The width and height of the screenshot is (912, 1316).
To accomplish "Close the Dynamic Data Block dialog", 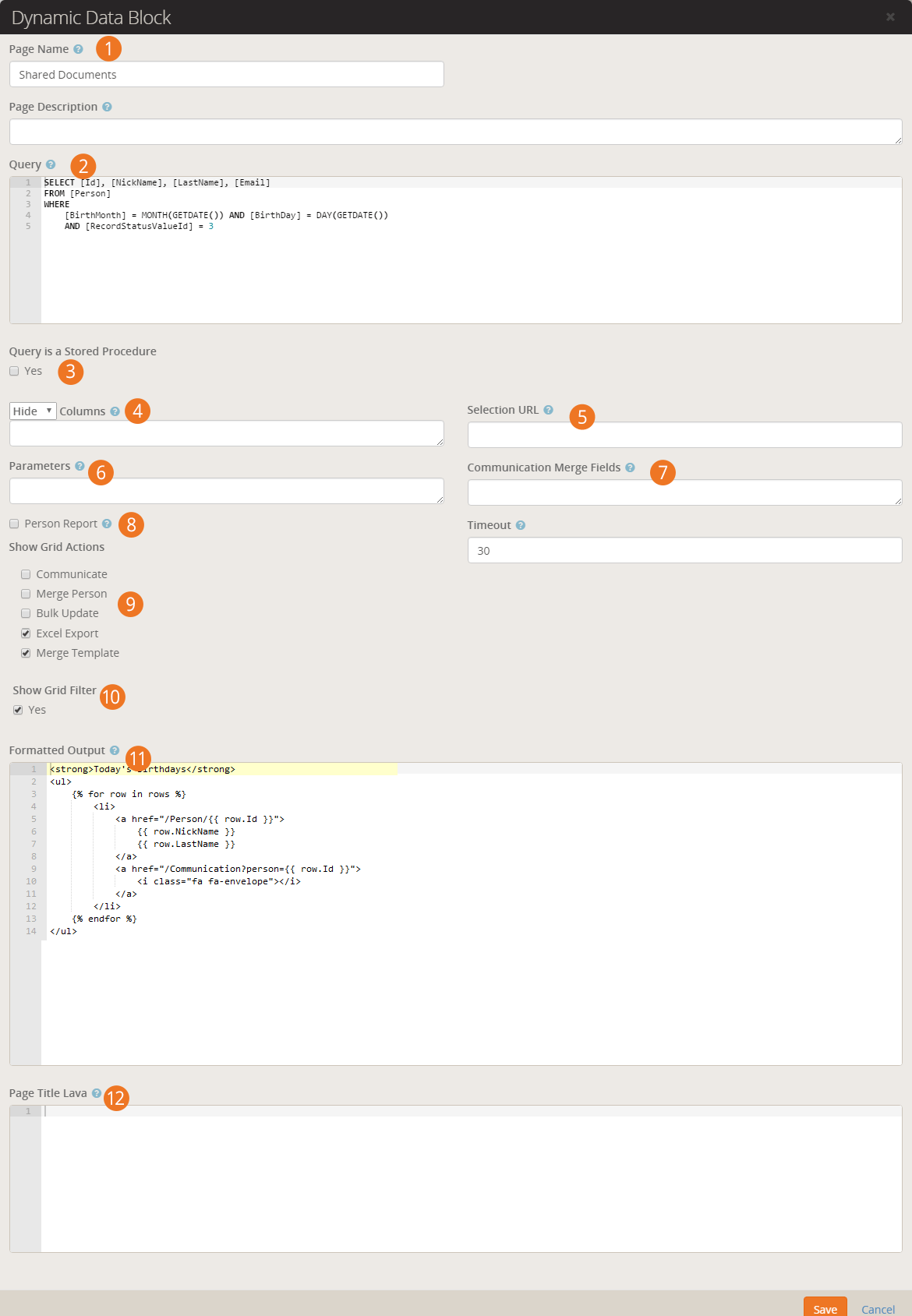I will tap(890, 17).
